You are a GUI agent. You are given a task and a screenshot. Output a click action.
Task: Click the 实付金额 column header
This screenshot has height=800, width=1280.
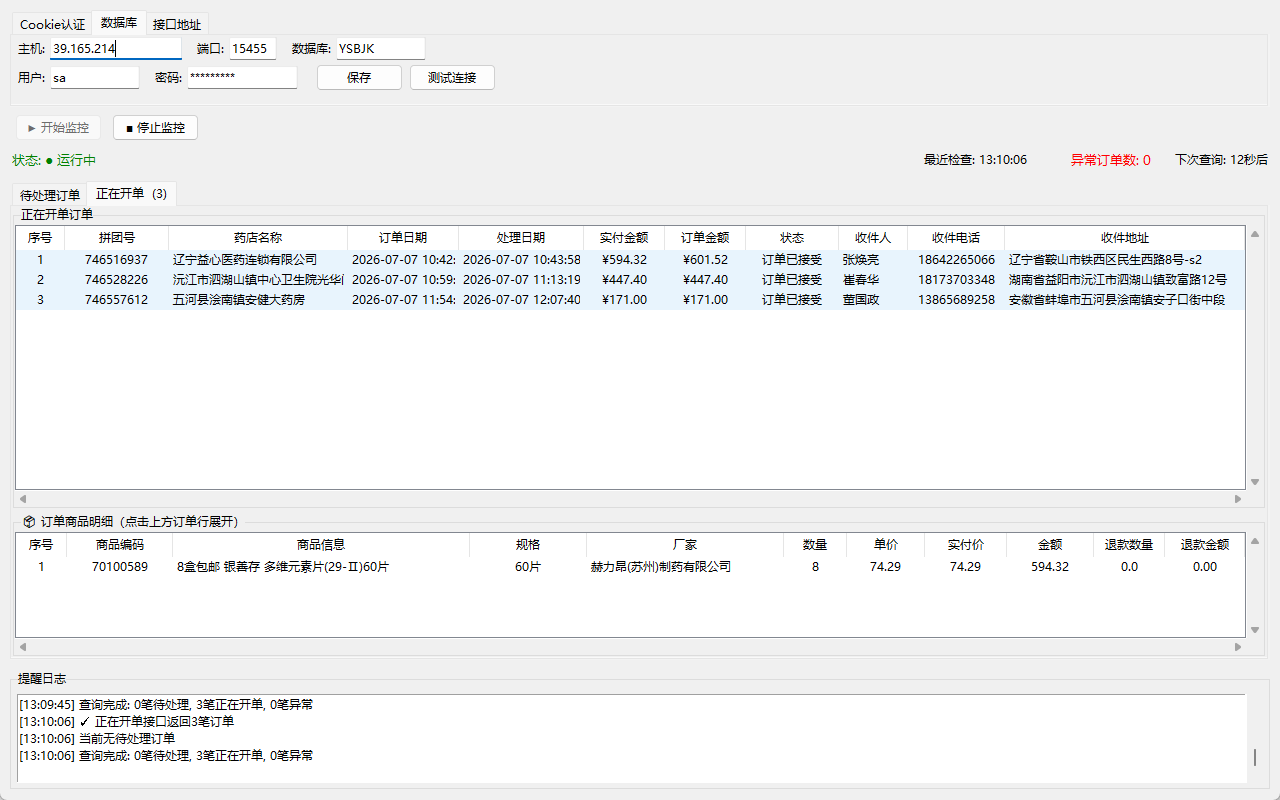click(x=624, y=238)
